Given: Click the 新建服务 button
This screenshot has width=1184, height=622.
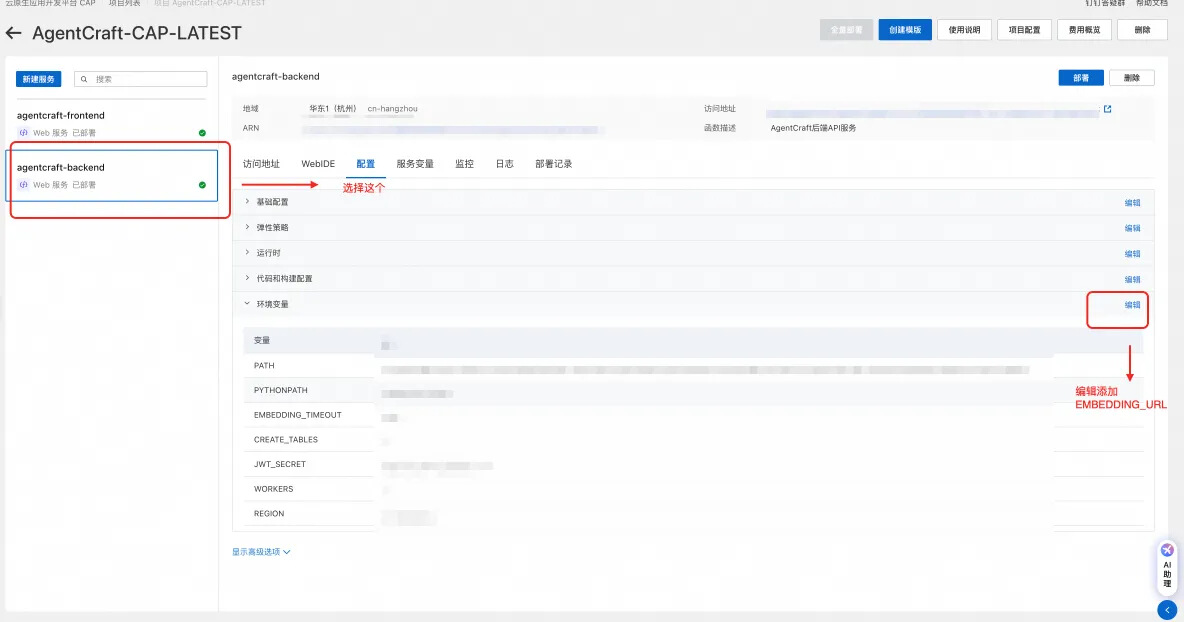Looking at the screenshot, I should coord(39,79).
